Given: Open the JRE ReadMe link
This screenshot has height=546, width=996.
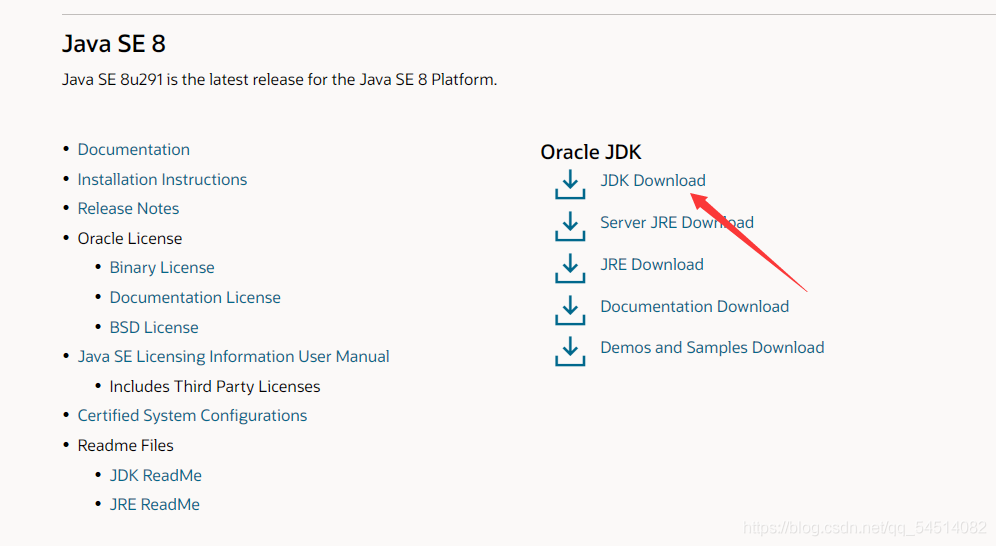Looking at the screenshot, I should 154,504.
